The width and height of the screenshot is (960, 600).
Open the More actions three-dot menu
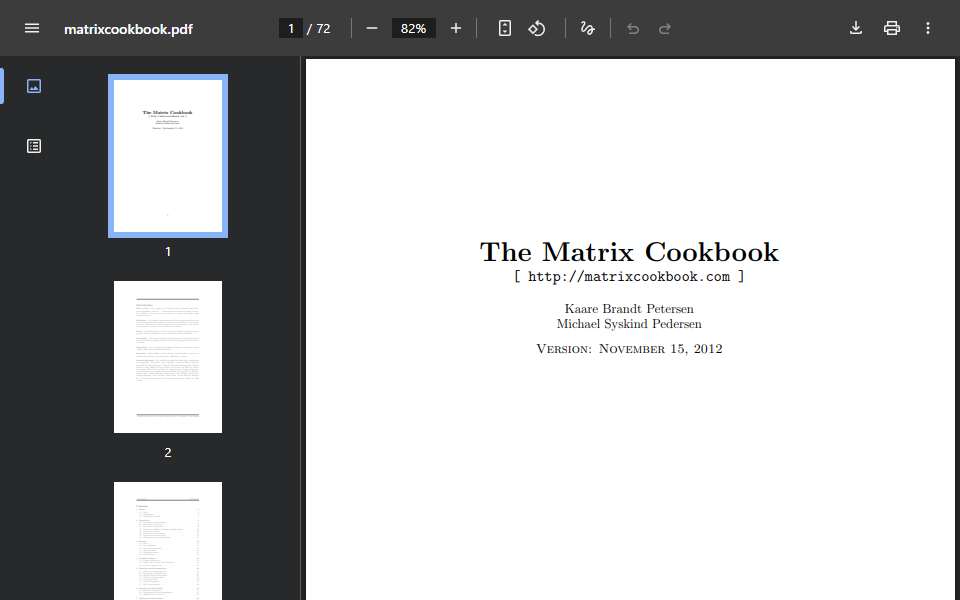tap(928, 28)
